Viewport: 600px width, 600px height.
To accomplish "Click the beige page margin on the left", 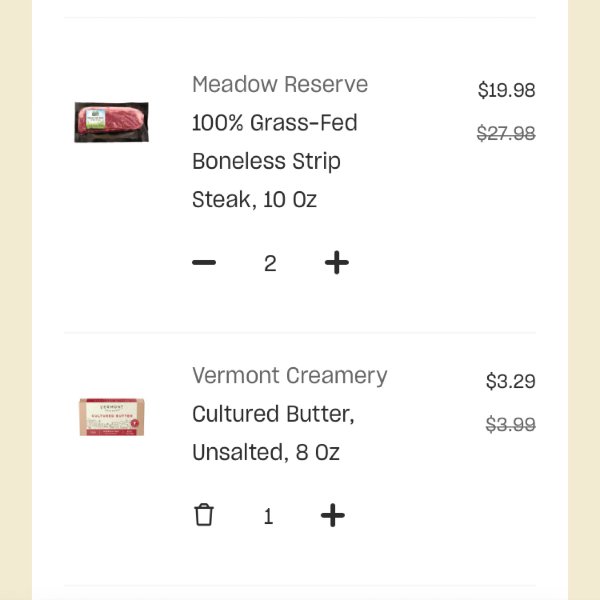I will (x=16, y=300).
